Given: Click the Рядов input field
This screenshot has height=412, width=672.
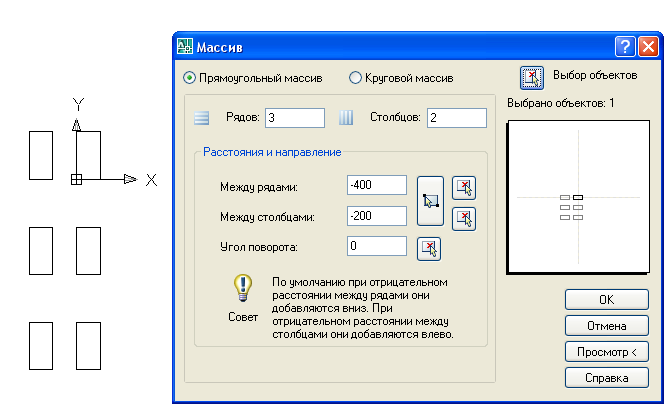Looking at the screenshot, I should [x=295, y=118].
